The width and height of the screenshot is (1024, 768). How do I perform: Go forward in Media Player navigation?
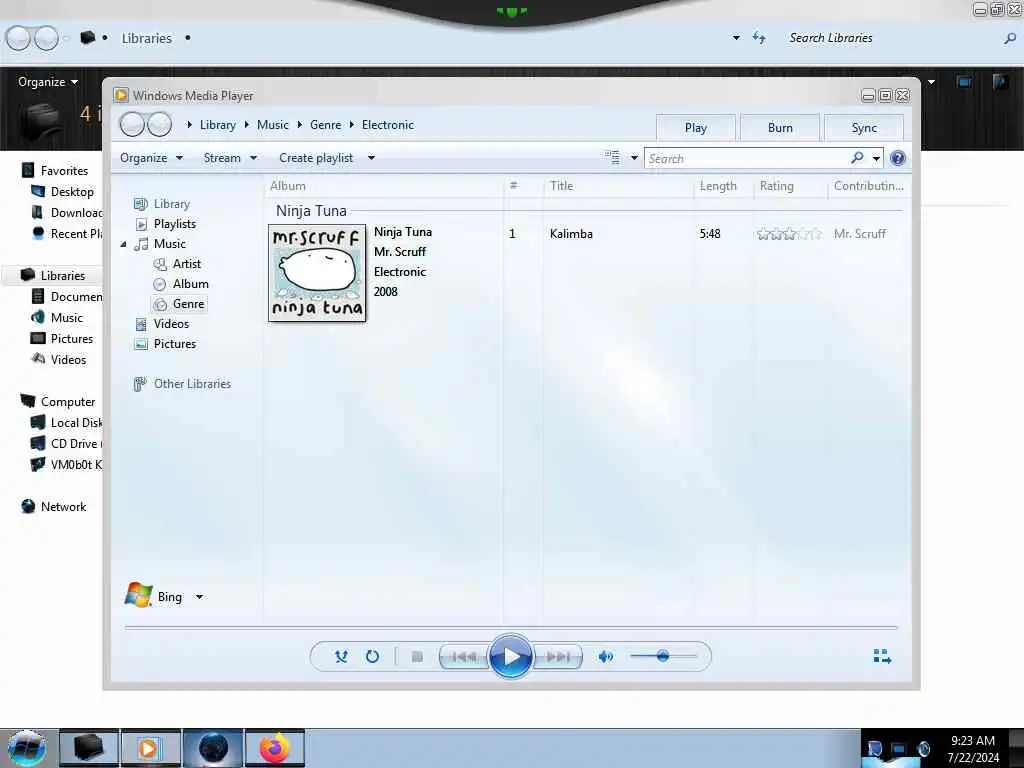tap(159, 125)
